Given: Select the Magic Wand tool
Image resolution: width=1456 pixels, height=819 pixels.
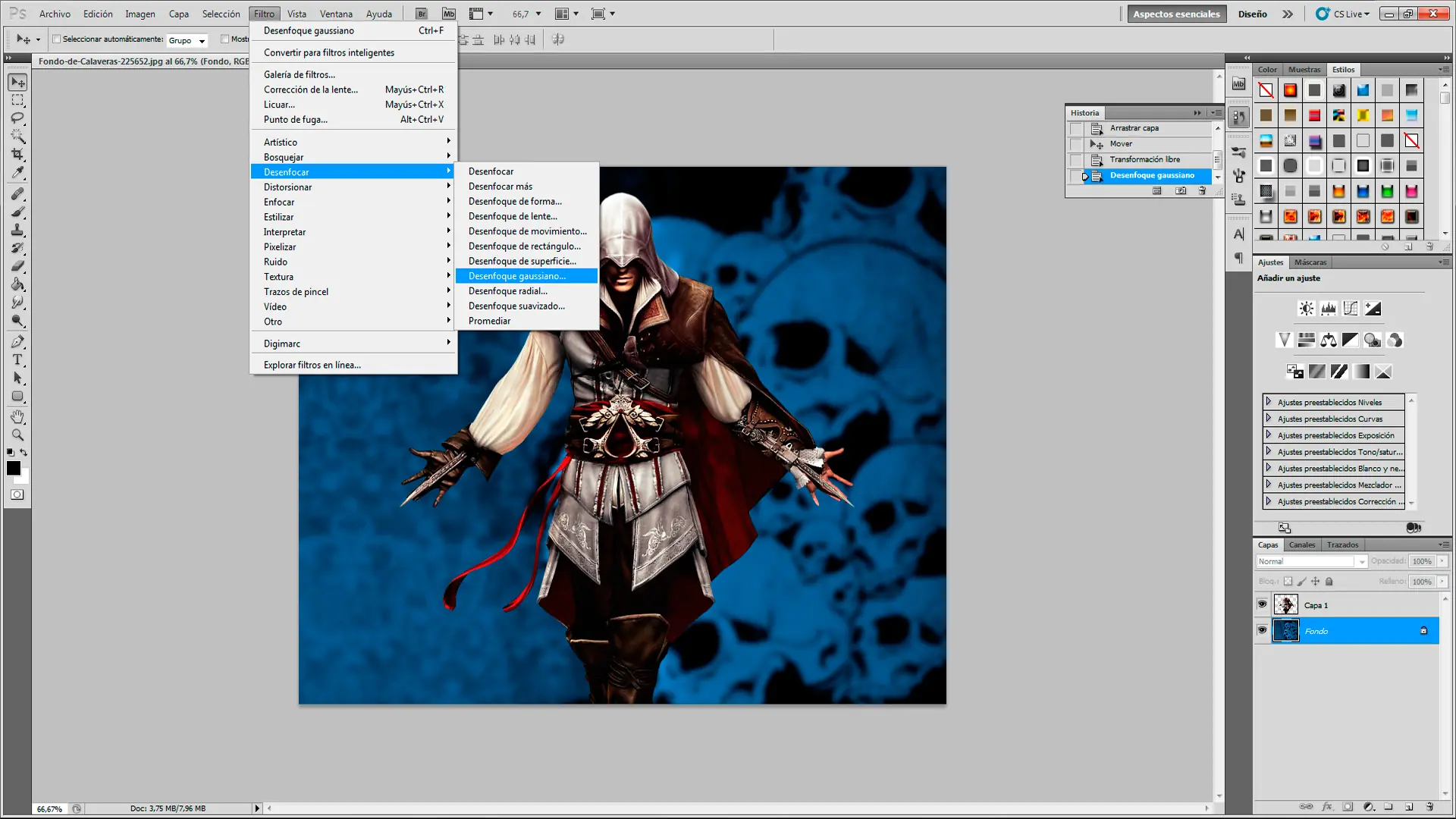Looking at the screenshot, I should 17,136.
